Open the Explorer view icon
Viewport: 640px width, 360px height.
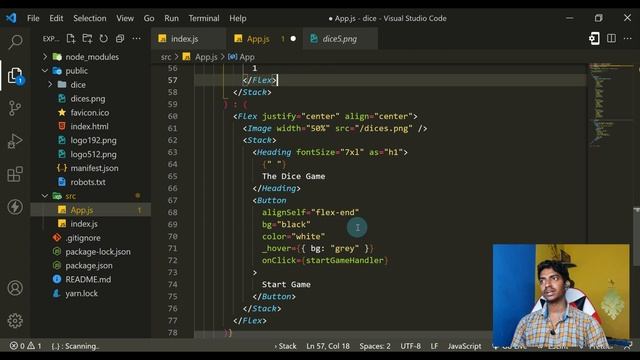[x=15, y=76]
